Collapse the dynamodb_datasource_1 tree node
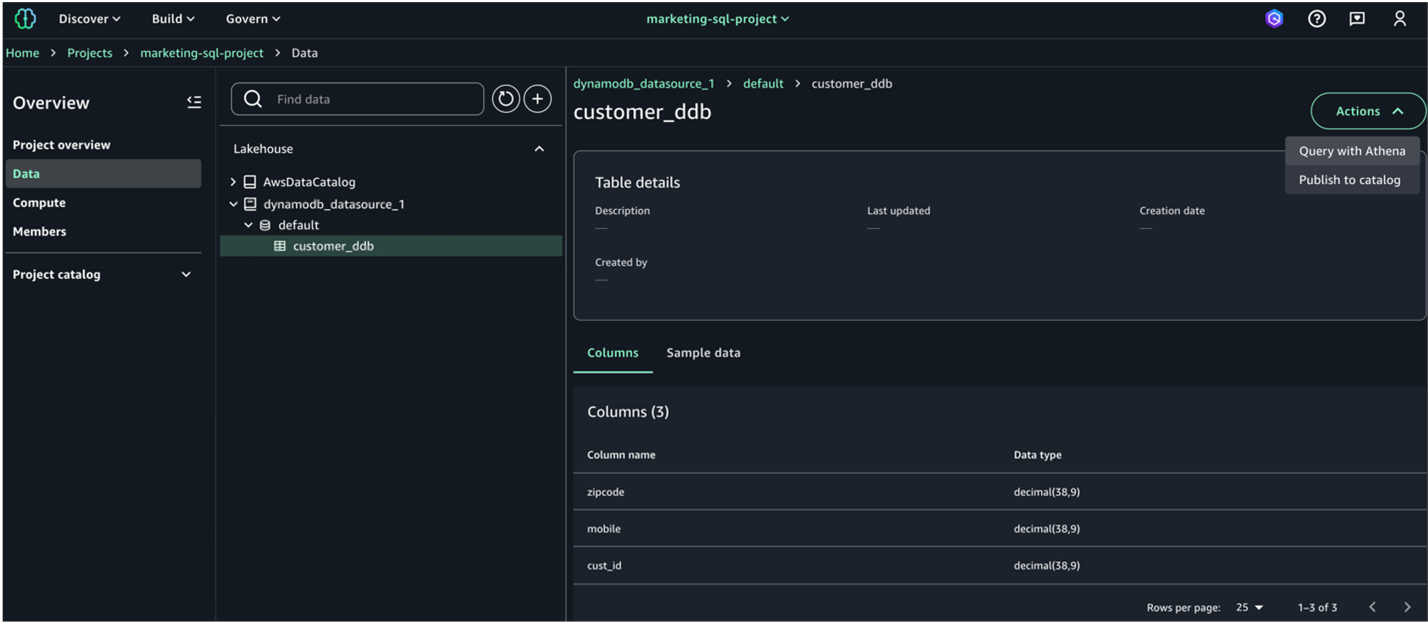Screen dimensions: 1428x623 click(x=233, y=204)
